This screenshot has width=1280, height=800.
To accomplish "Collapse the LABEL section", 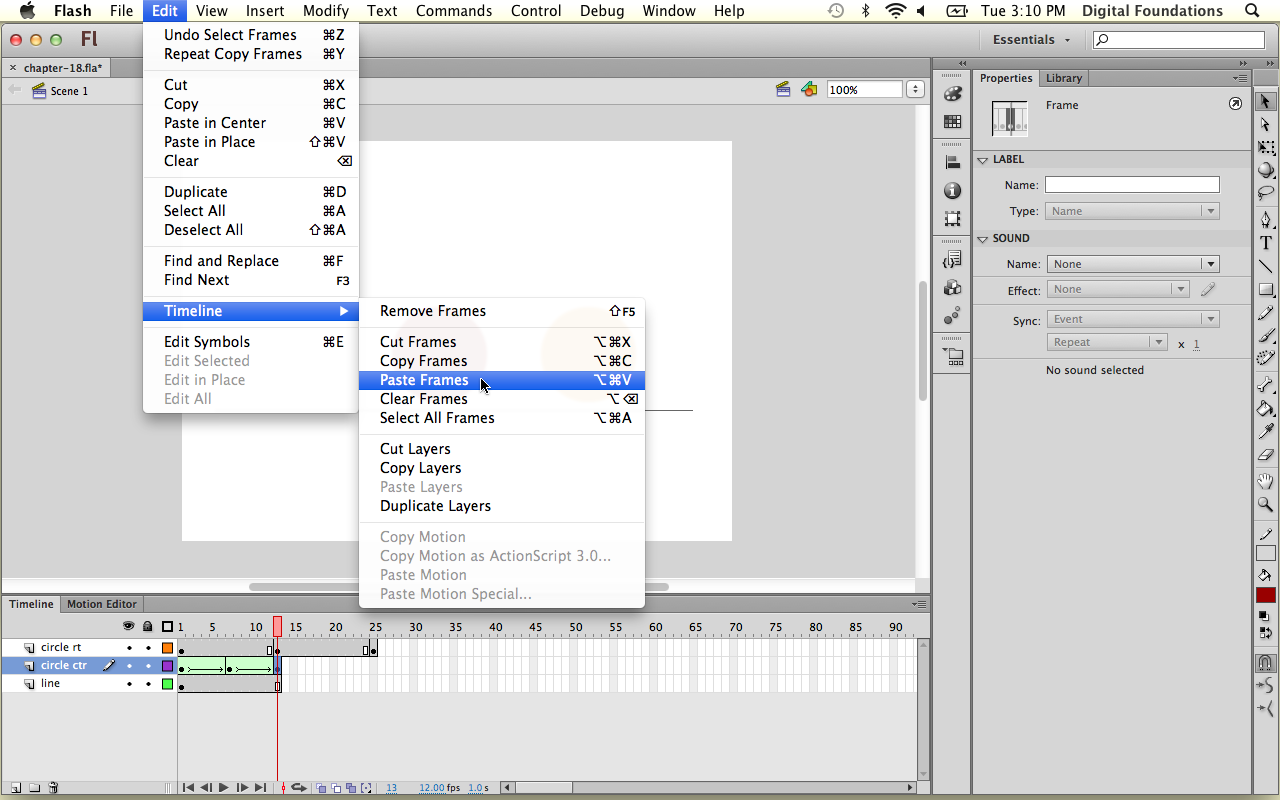I will 983,160.
